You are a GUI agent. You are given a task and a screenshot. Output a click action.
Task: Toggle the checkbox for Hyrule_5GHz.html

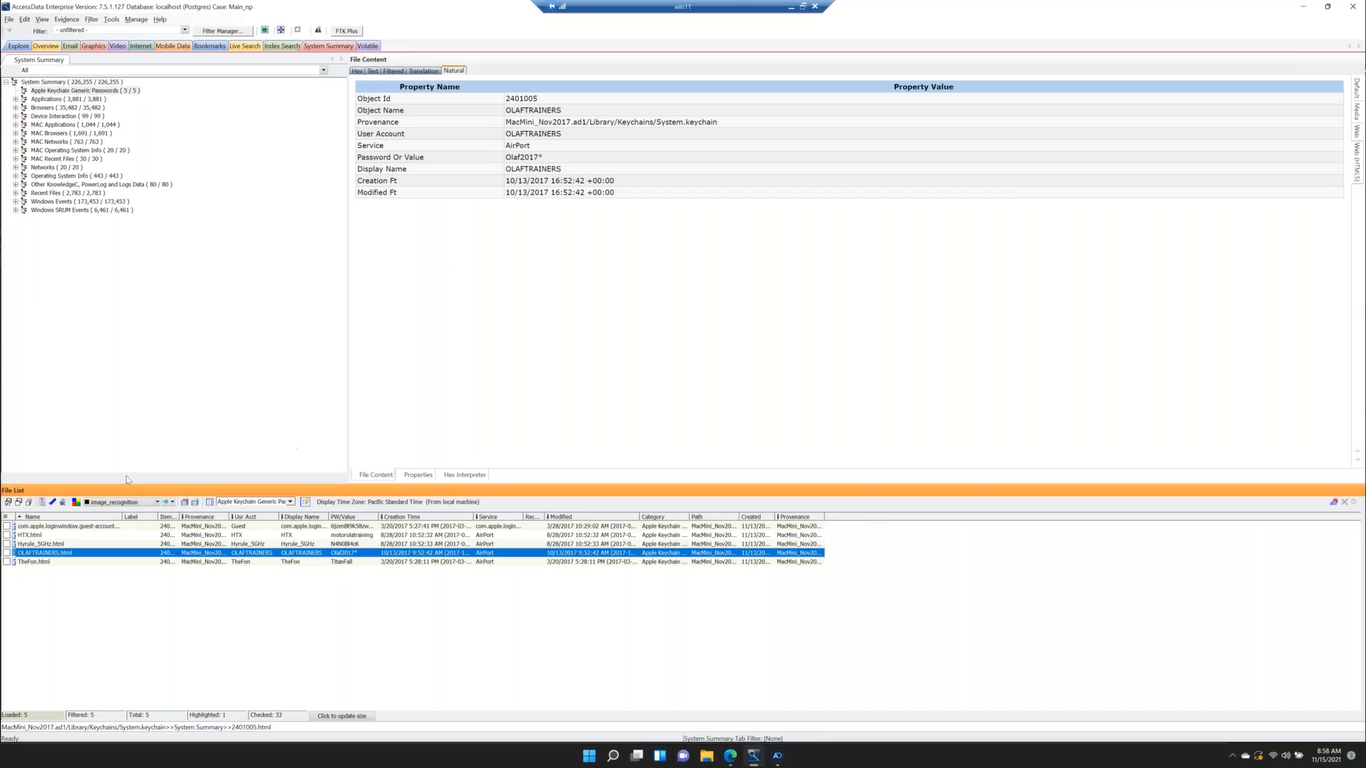pyautogui.click(x=7, y=544)
